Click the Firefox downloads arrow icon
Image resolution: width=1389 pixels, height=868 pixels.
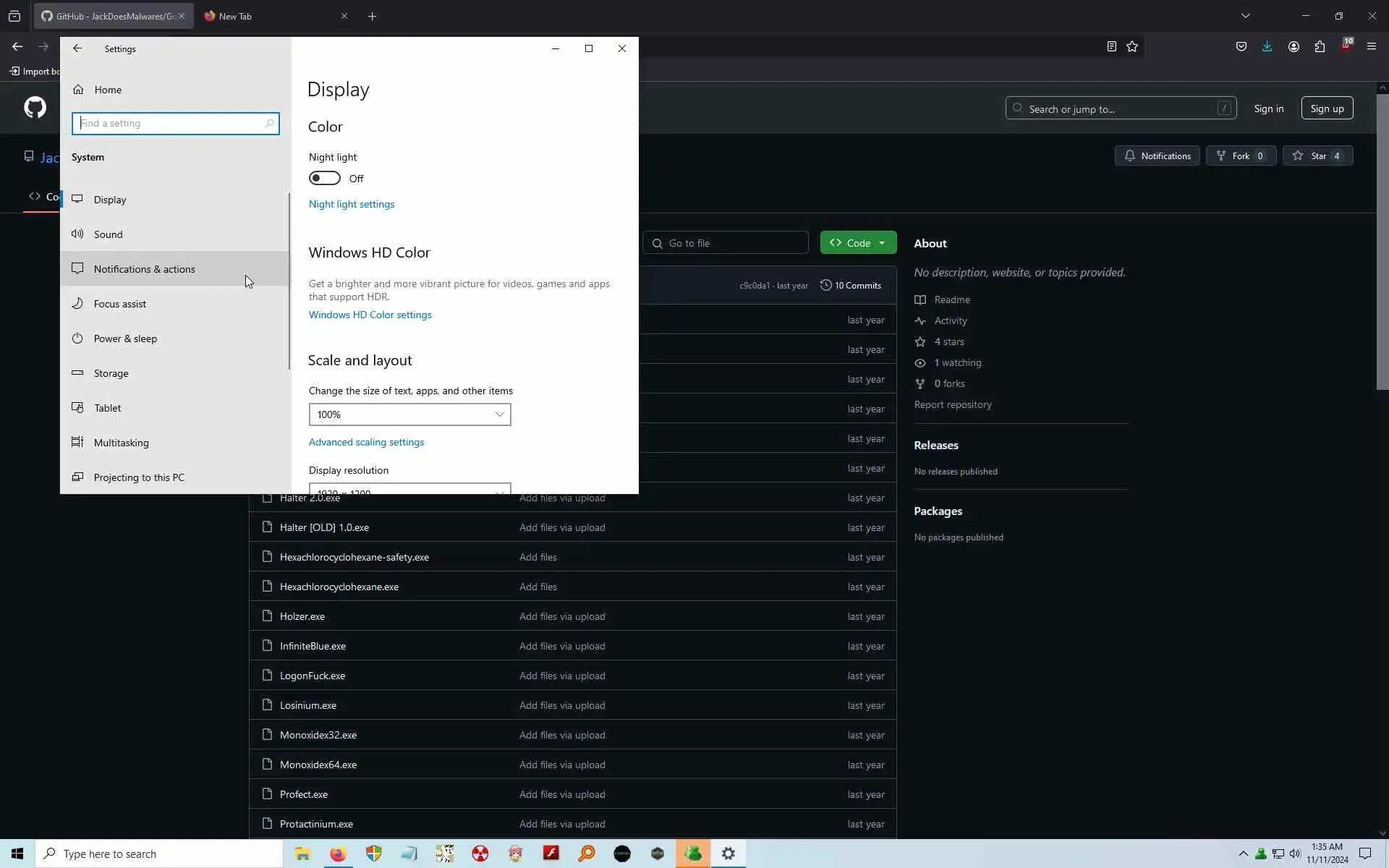click(1267, 46)
